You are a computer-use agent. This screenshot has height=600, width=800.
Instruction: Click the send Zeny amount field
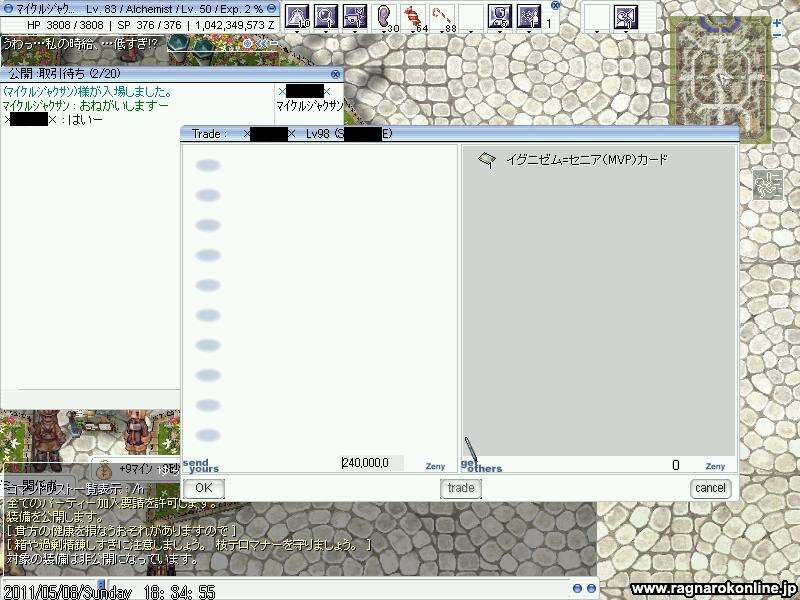pyautogui.click(x=372, y=463)
